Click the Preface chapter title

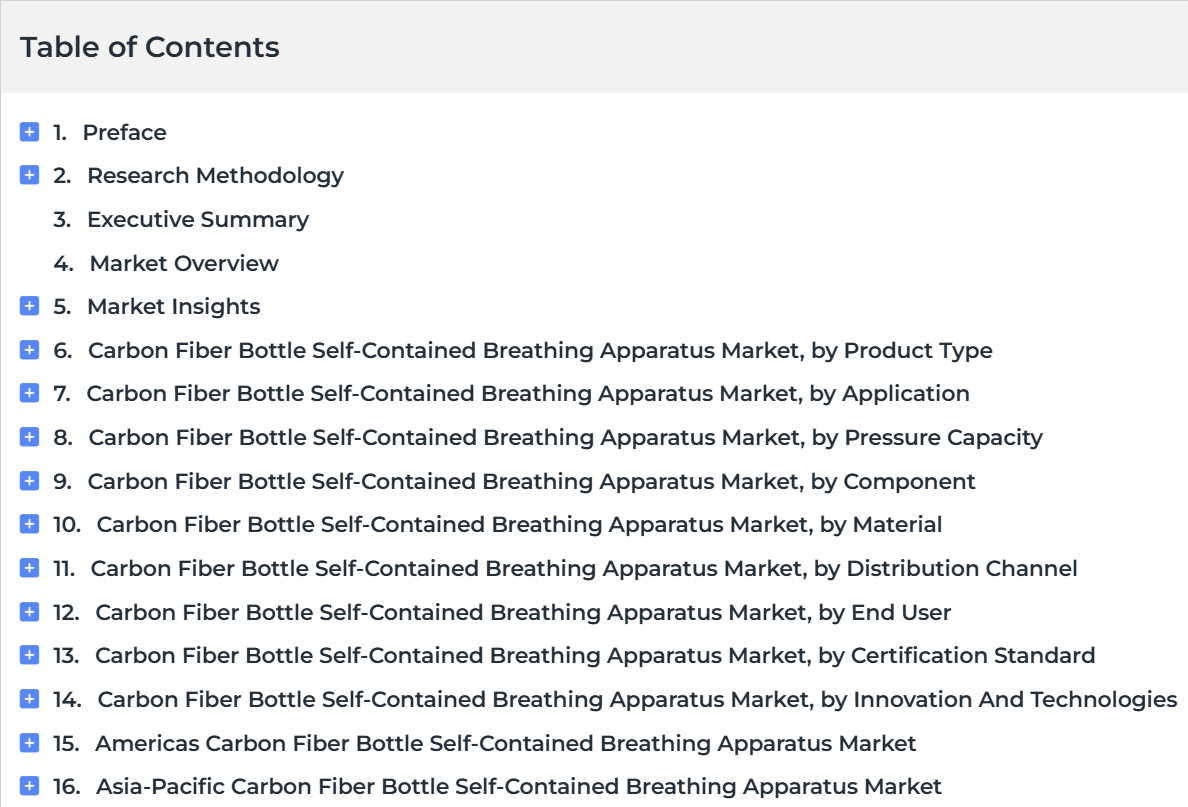click(124, 133)
